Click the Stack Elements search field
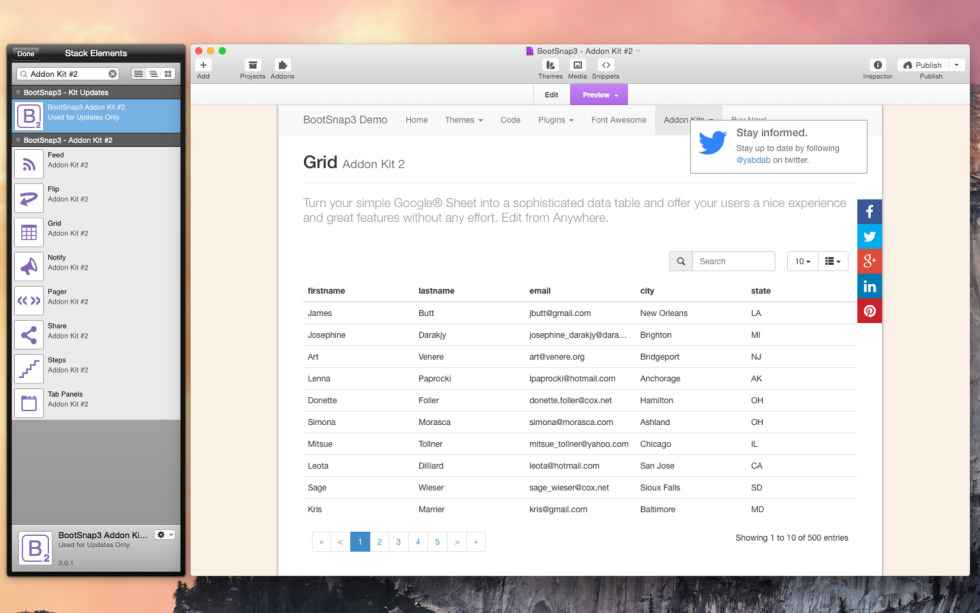This screenshot has width=980, height=613. coord(68,74)
